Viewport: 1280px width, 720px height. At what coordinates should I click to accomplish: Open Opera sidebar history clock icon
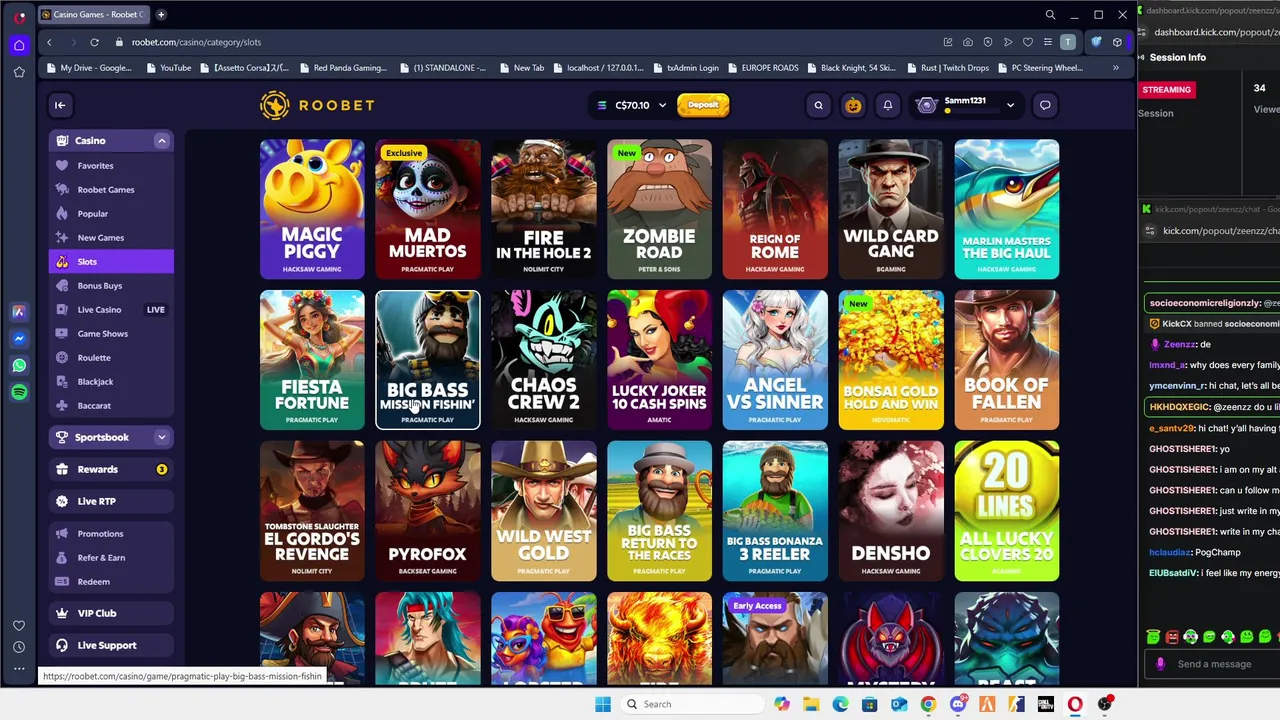(19, 647)
